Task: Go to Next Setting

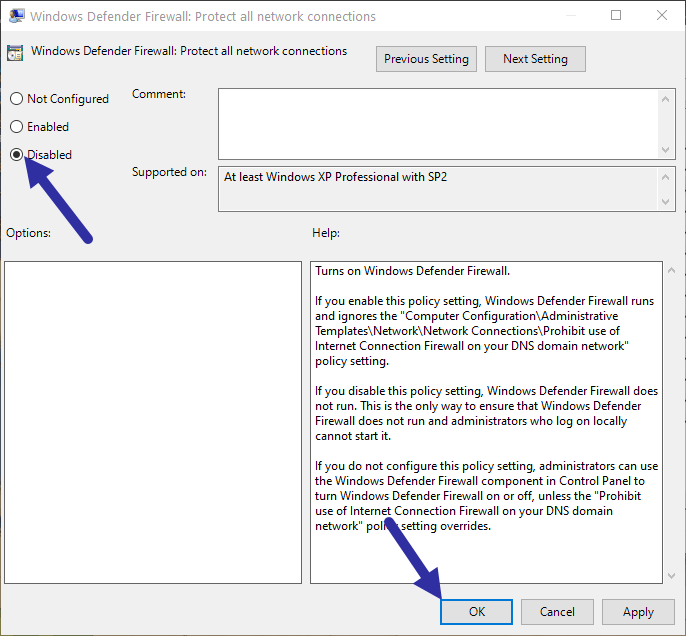Action: click(535, 59)
